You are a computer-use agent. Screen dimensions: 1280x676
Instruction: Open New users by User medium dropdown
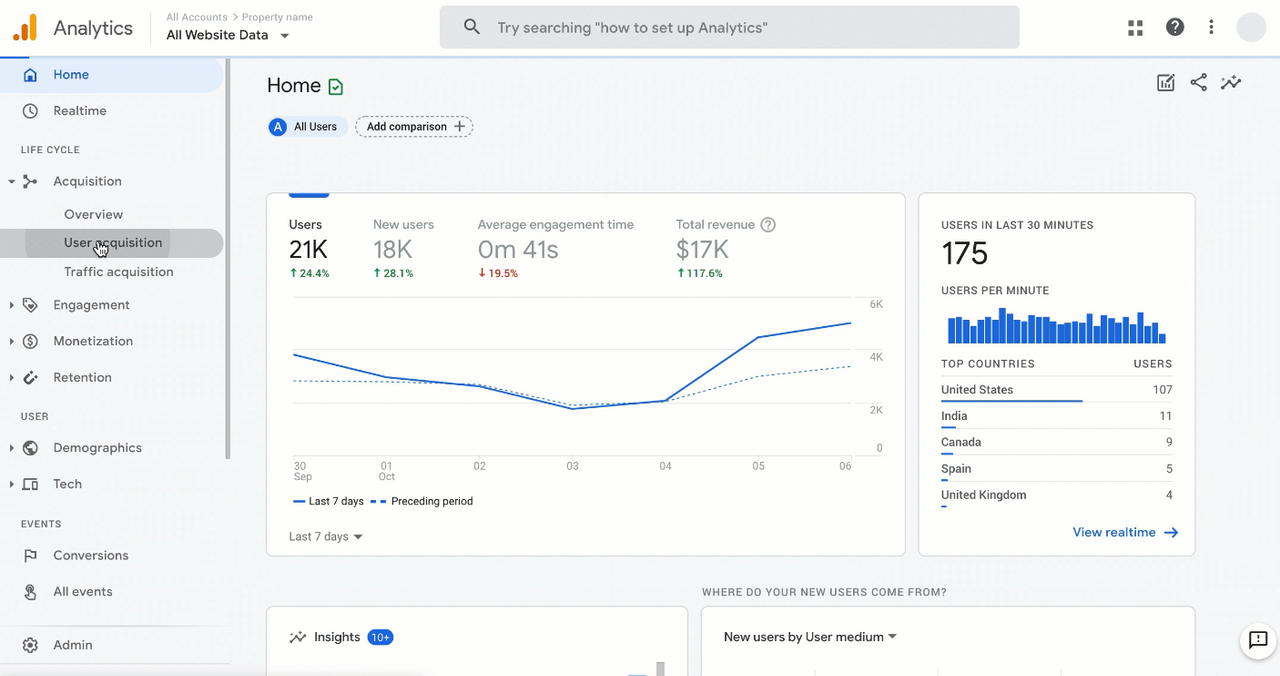pos(810,637)
